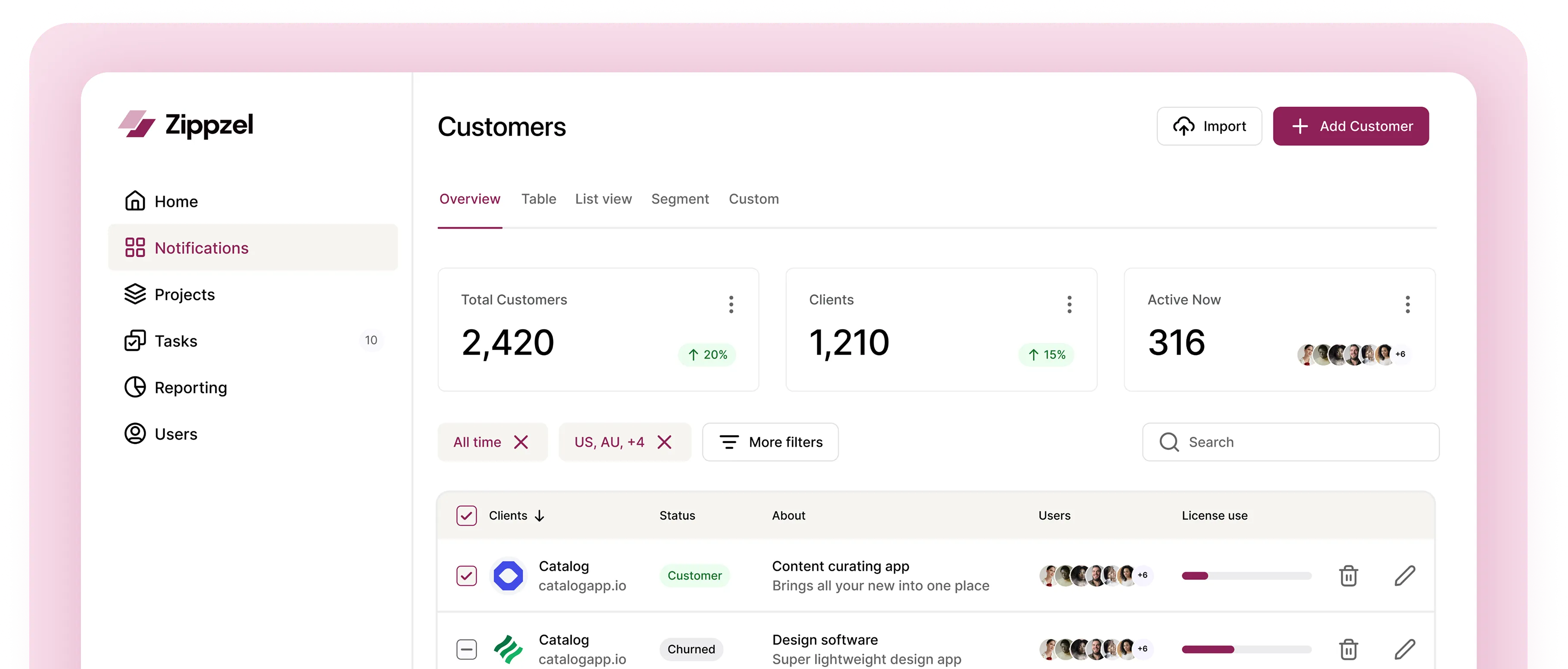The image size is (1568, 669).
Task: Uncheck the Customer status Catalog row checkbox
Action: click(466, 575)
